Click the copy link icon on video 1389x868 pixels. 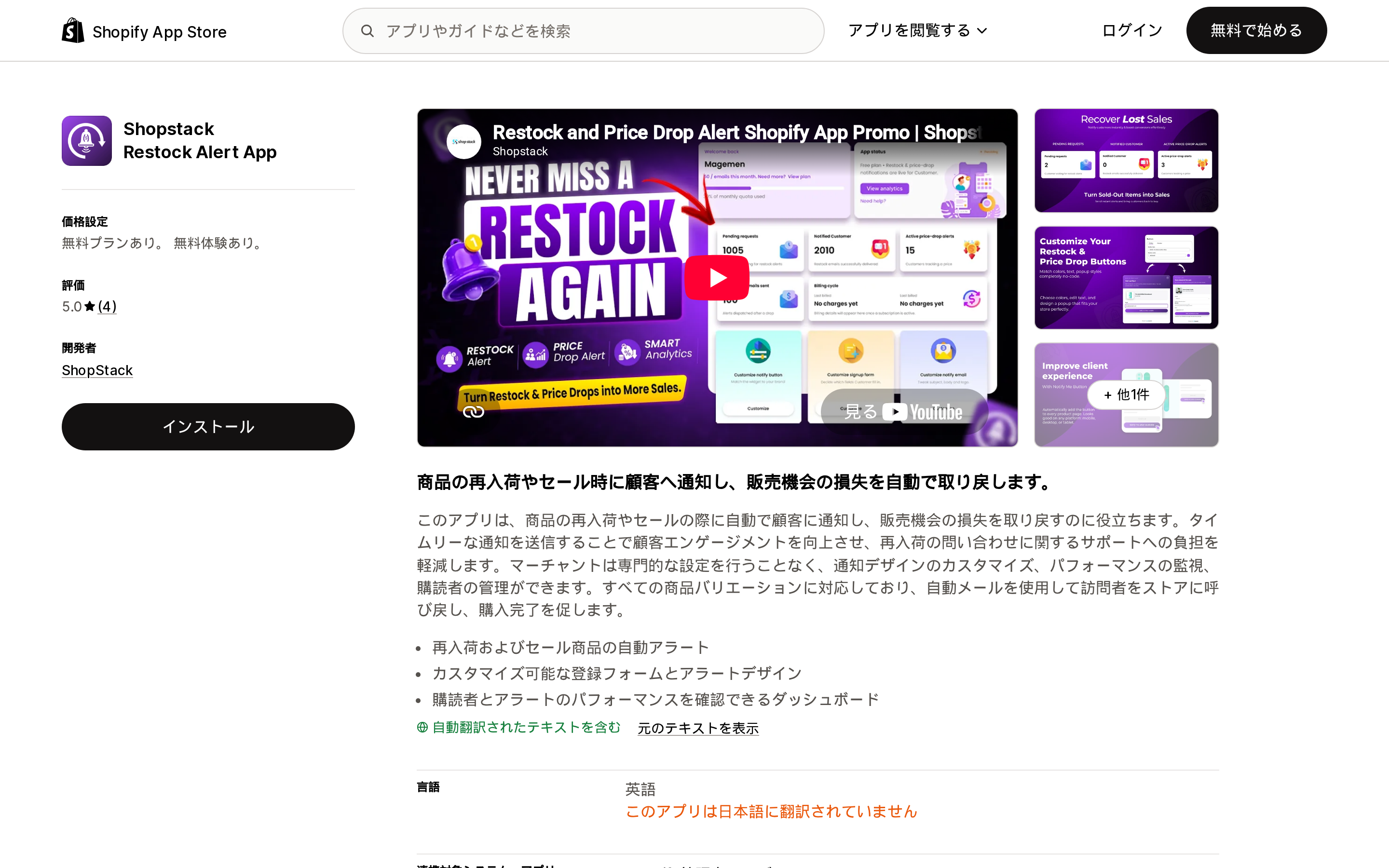[x=474, y=412]
